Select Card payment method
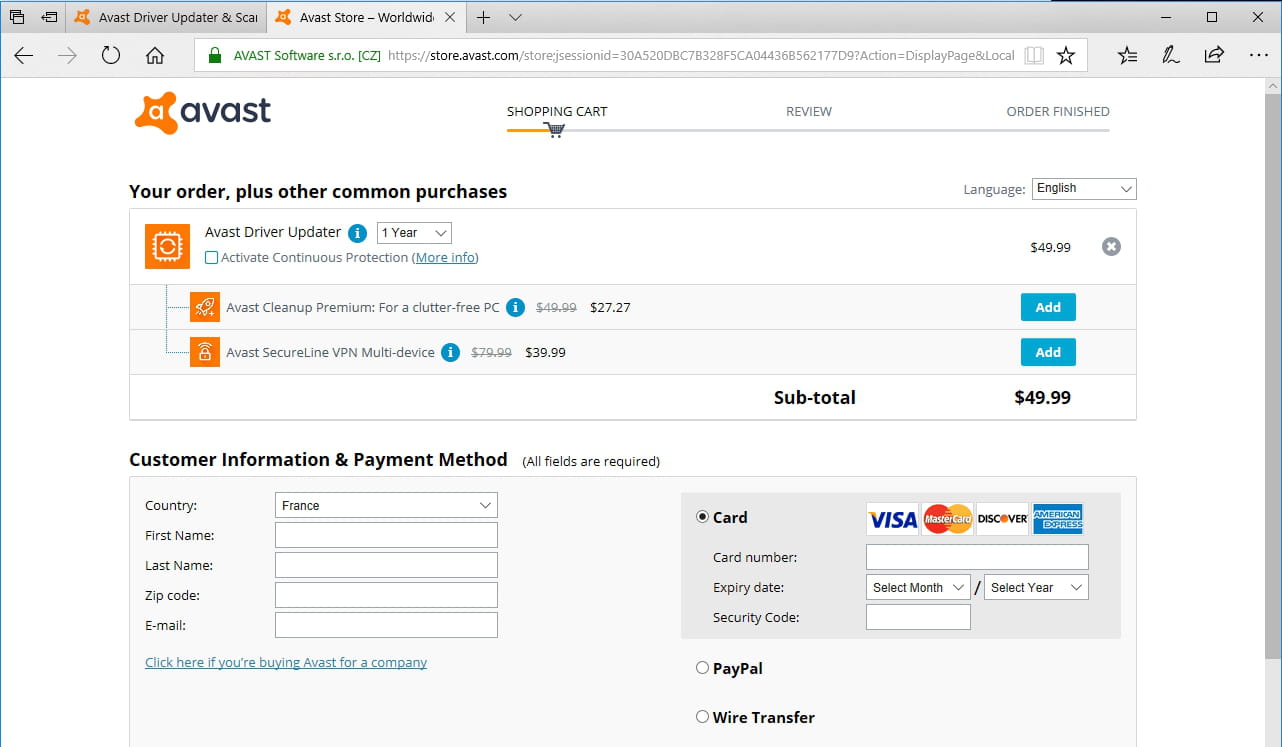Image resolution: width=1282 pixels, height=747 pixels. tap(702, 517)
